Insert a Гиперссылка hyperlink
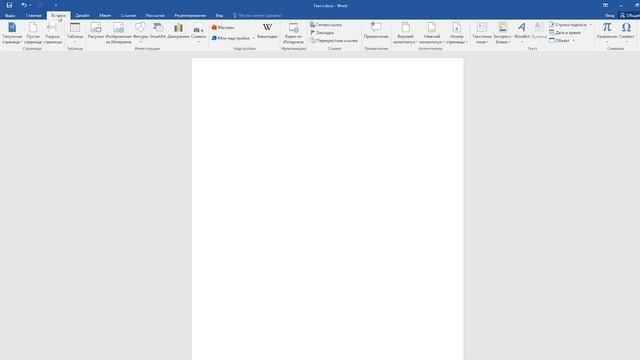 coord(326,25)
